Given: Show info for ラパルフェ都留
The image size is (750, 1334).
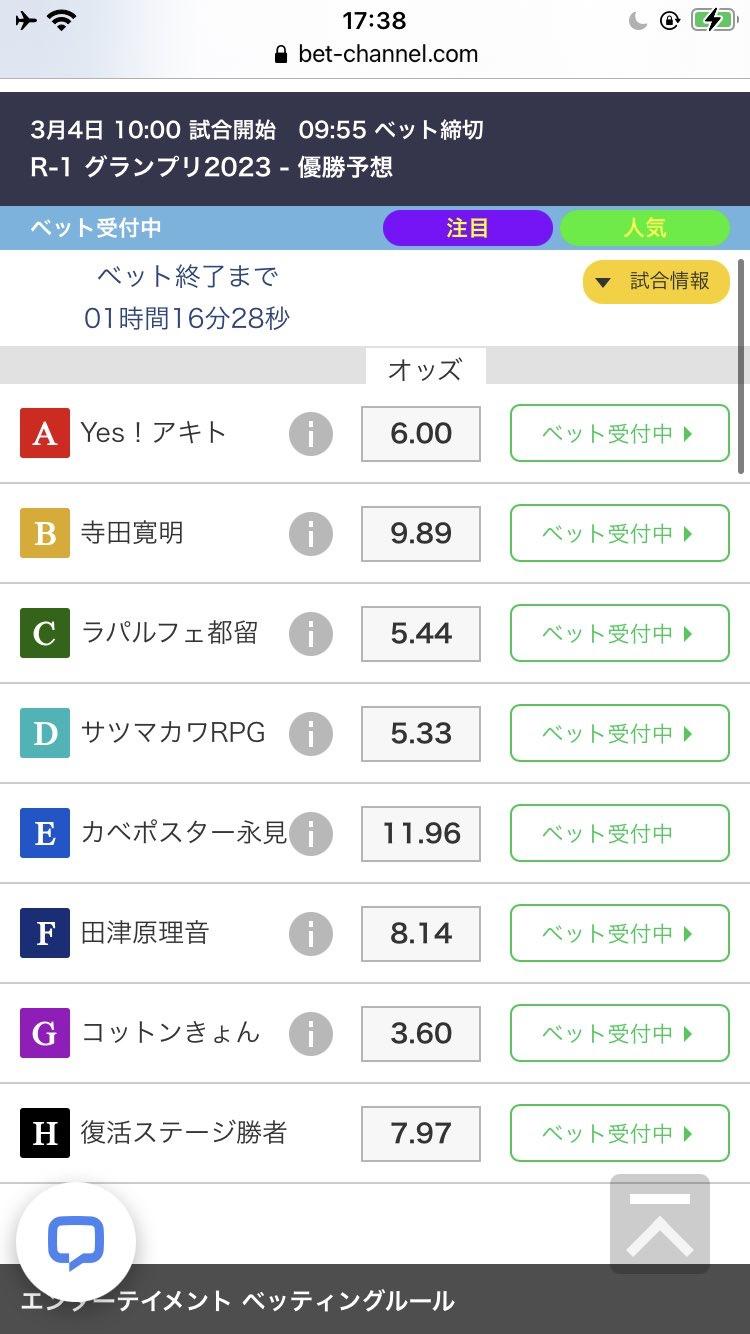Looking at the screenshot, I should pyautogui.click(x=311, y=634).
